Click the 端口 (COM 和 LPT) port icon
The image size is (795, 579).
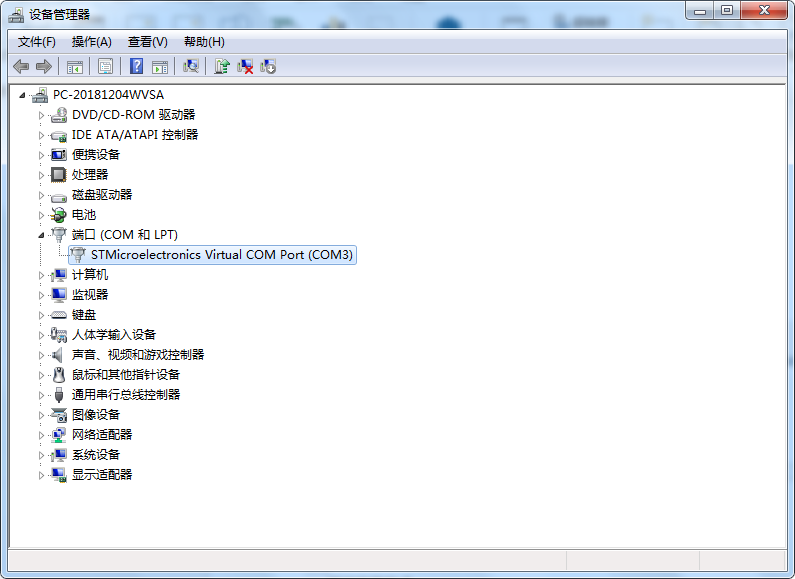coord(59,235)
